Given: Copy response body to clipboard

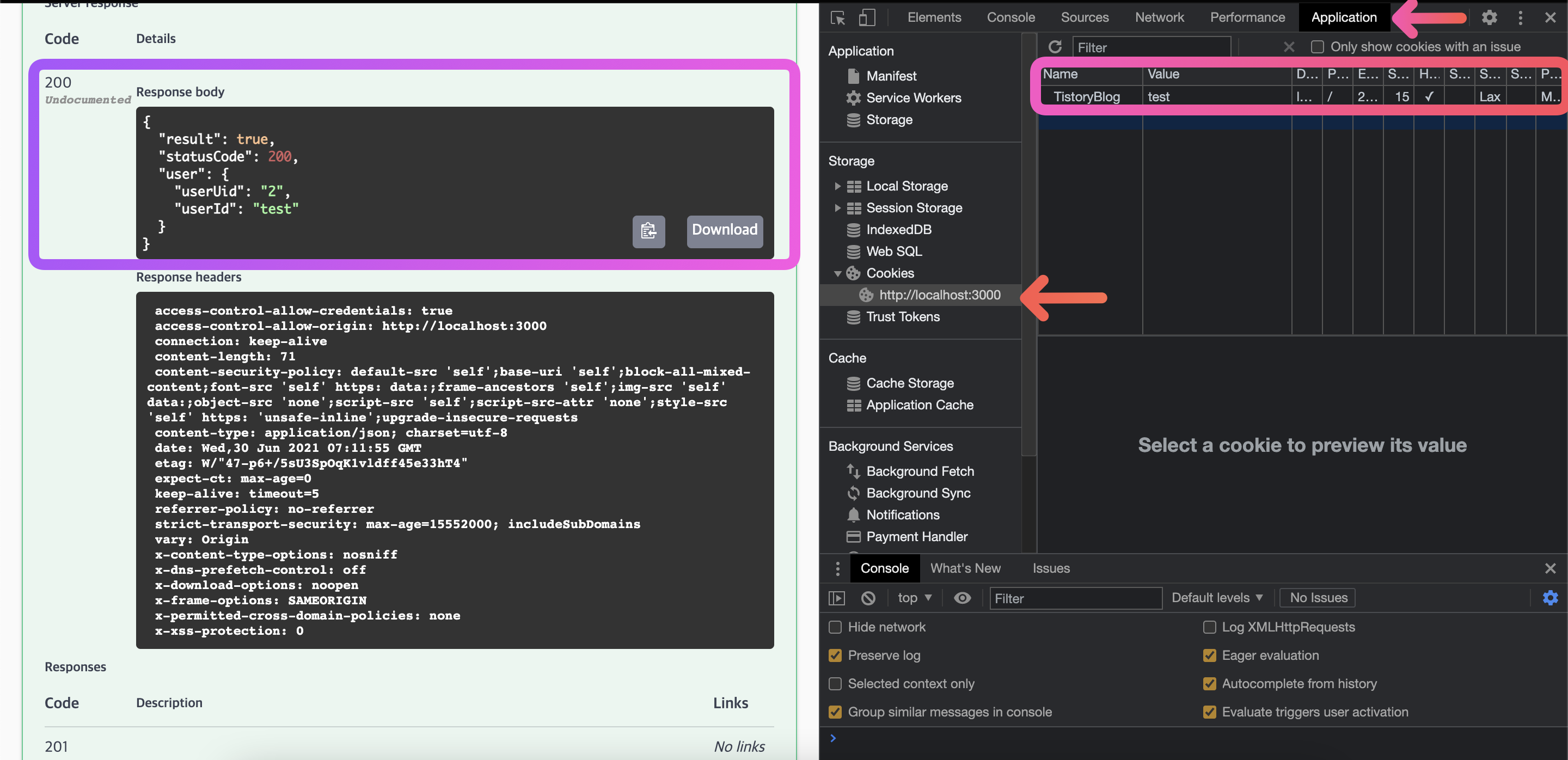Looking at the screenshot, I should [x=648, y=231].
